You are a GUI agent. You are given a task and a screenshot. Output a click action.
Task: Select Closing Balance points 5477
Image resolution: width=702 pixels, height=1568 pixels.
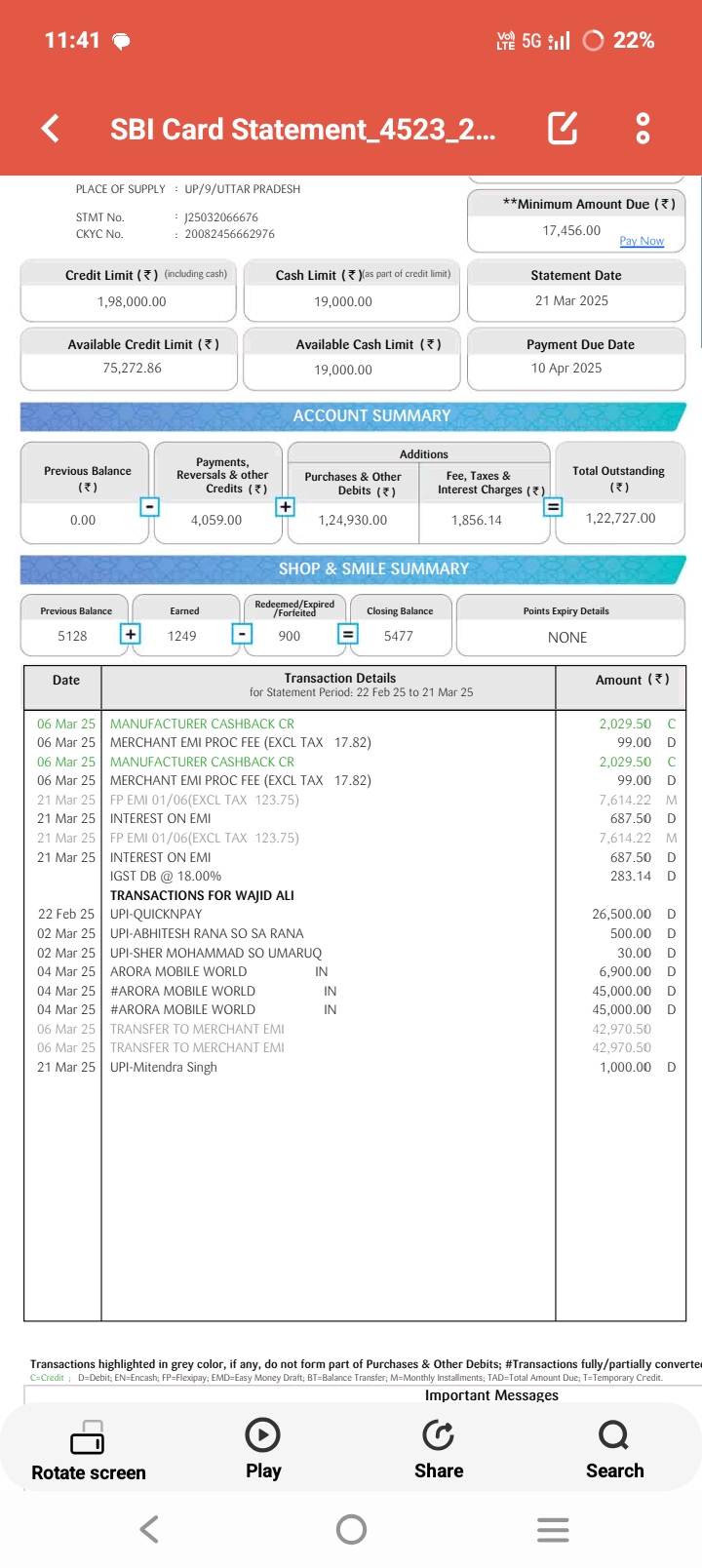398,636
